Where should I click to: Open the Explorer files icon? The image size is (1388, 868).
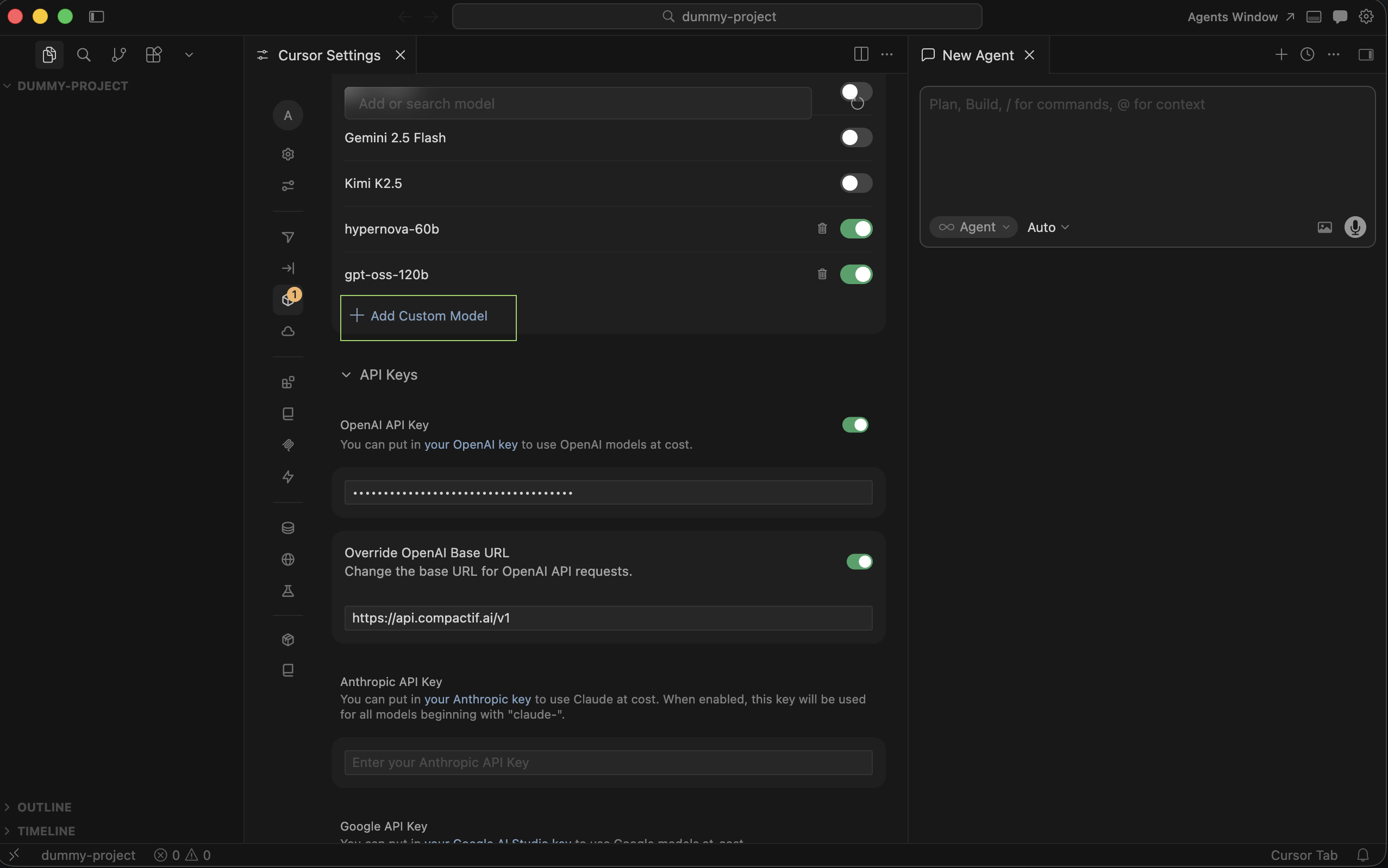point(49,54)
